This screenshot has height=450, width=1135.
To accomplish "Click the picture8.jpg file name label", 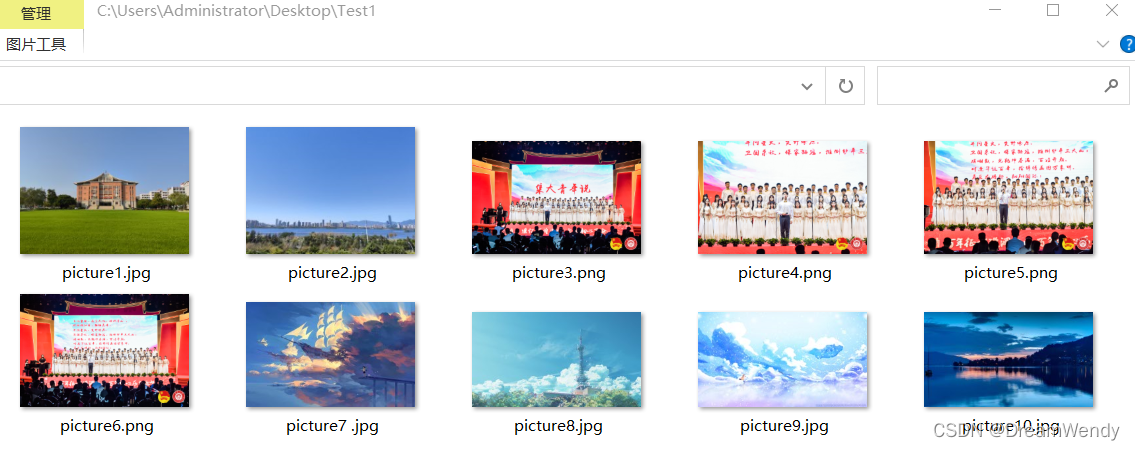I will coord(558,426).
